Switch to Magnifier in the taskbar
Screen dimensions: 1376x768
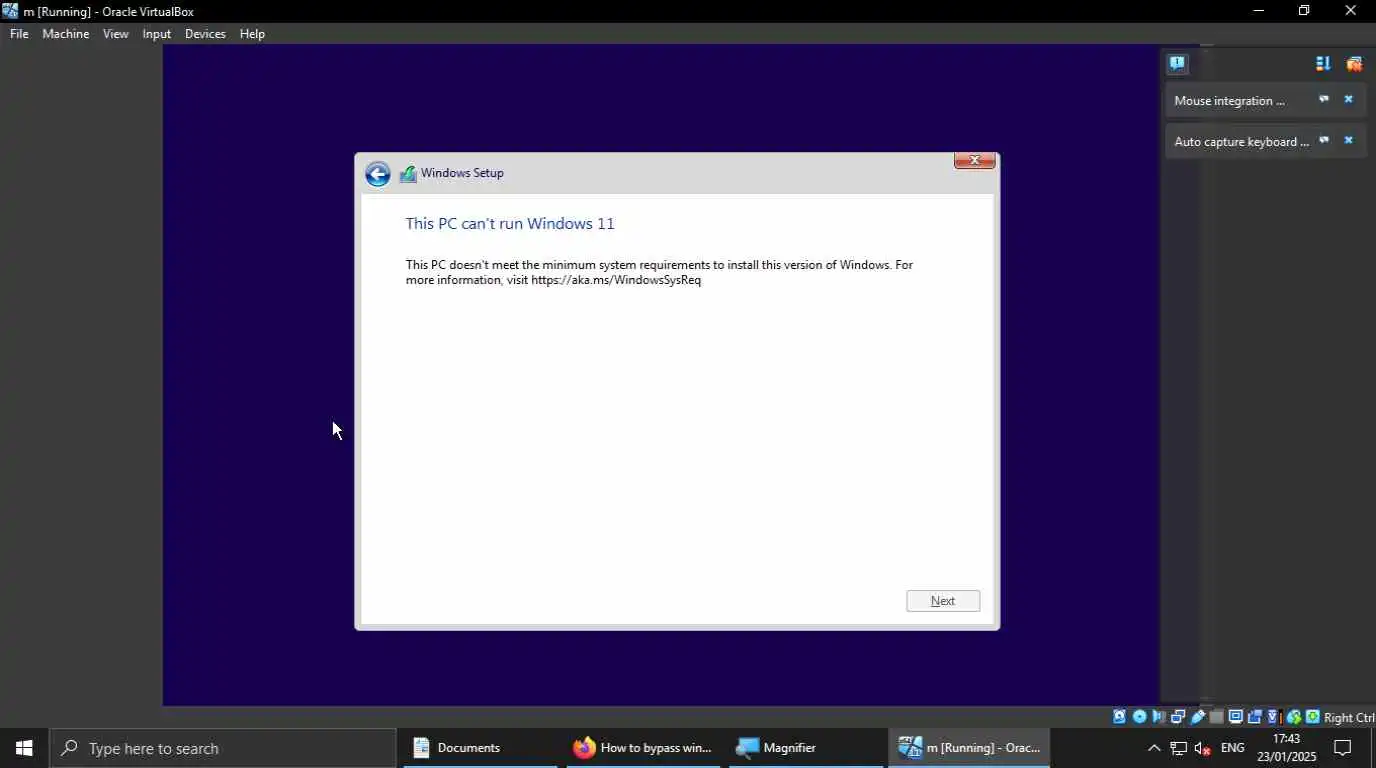click(x=806, y=748)
